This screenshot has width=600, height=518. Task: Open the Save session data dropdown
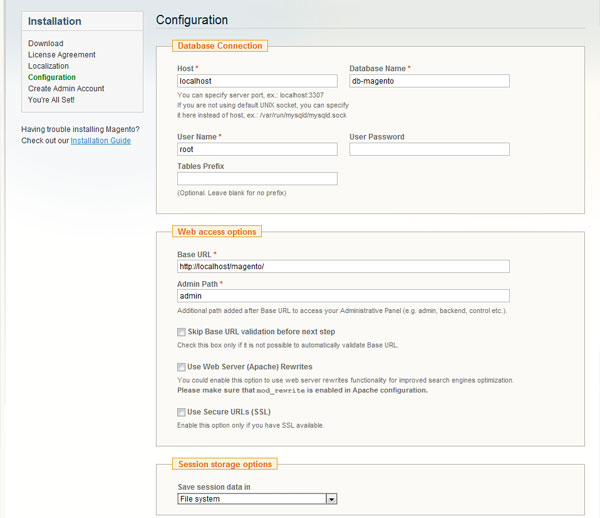pyautogui.click(x=257, y=499)
